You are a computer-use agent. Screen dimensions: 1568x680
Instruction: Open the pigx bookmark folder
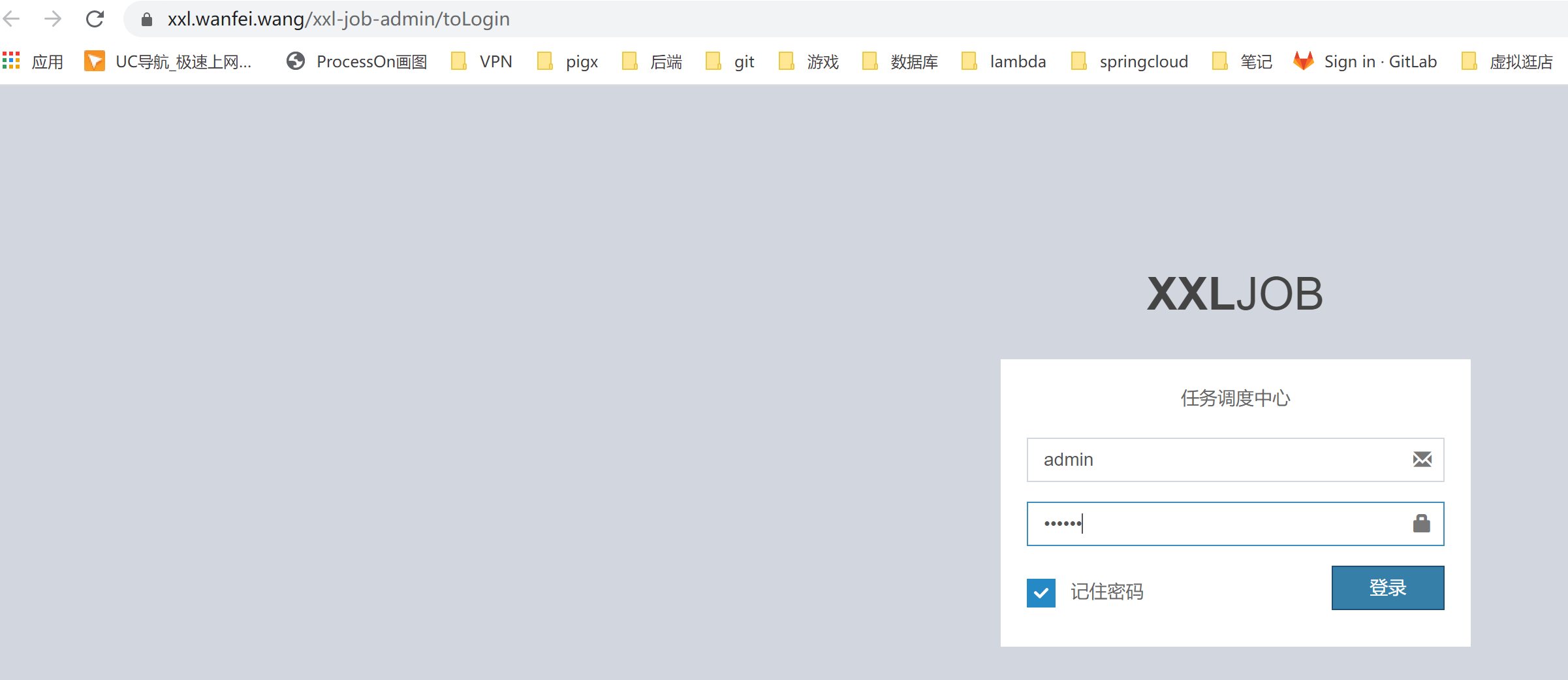pyautogui.click(x=568, y=61)
